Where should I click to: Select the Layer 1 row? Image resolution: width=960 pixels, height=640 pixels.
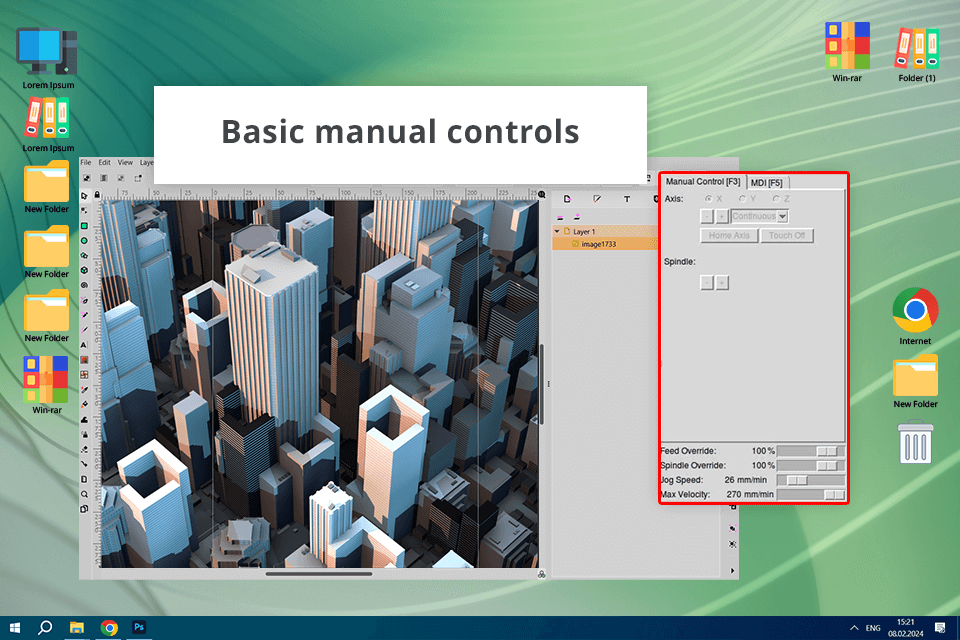[605, 232]
